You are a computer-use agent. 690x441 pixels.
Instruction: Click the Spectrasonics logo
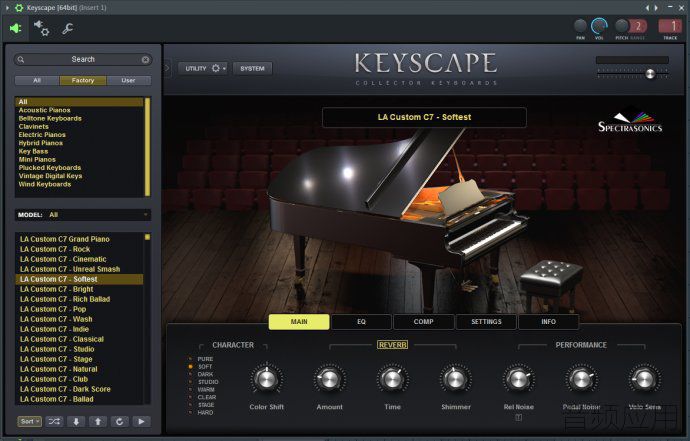(630, 121)
